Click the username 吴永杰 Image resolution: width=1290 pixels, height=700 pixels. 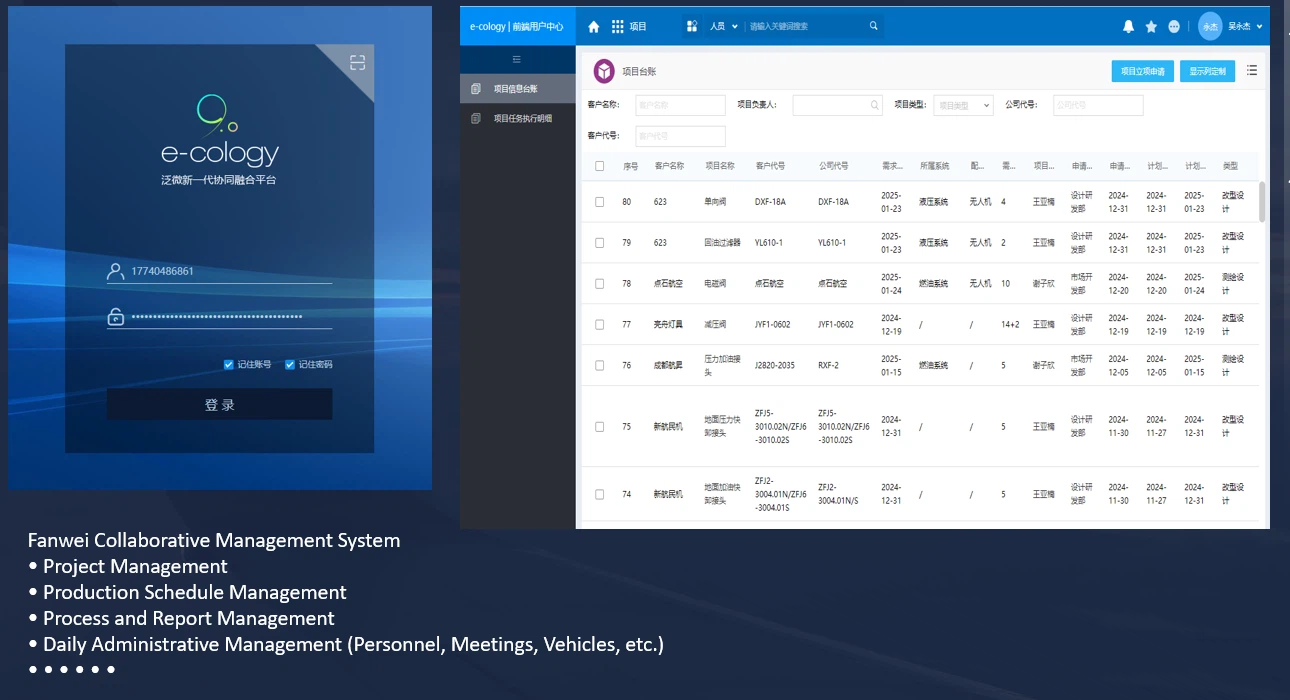(x=1238, y=26)
